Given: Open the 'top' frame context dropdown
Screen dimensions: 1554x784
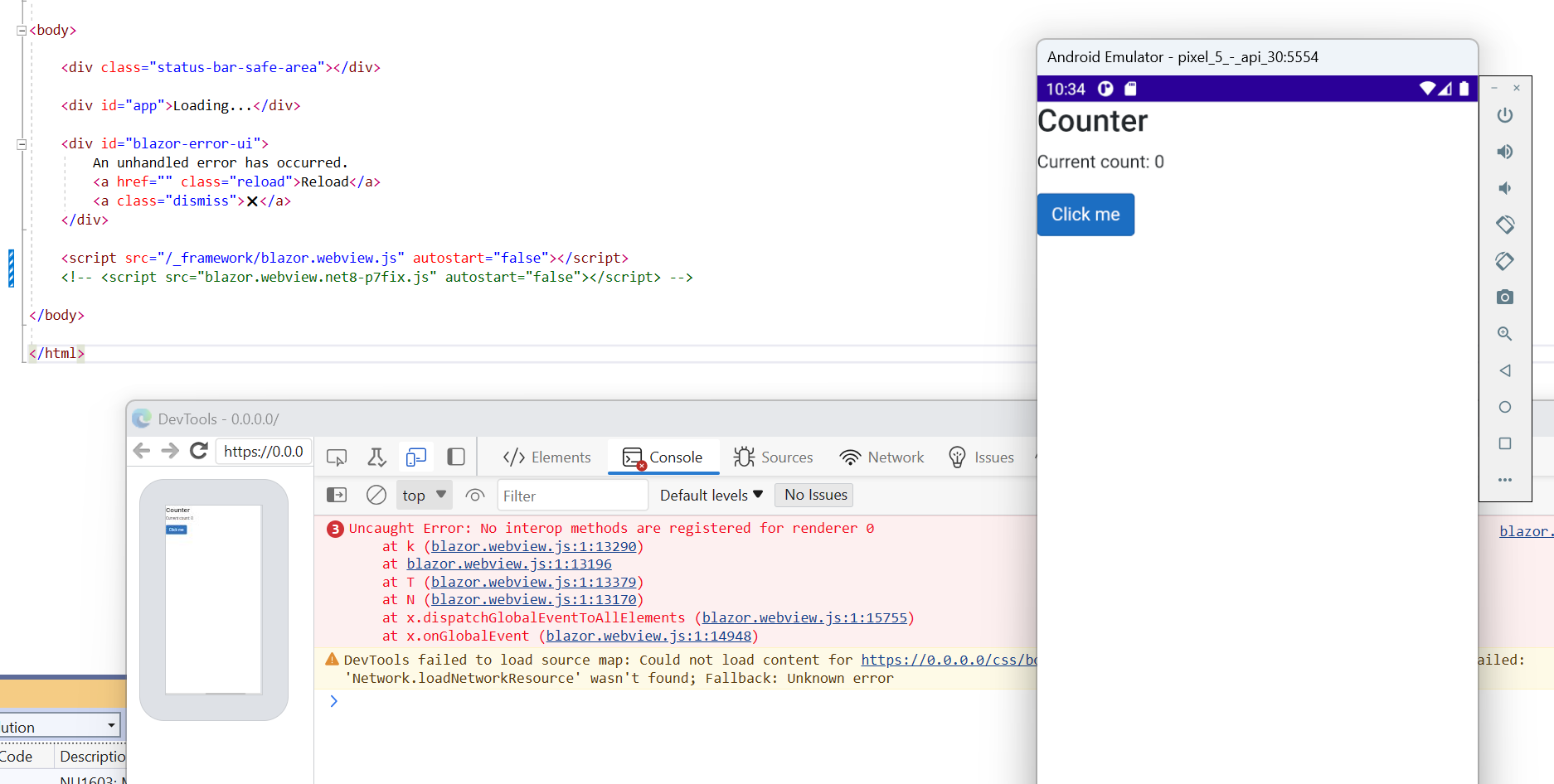Looking at the screenshot, I should (424, 495).
